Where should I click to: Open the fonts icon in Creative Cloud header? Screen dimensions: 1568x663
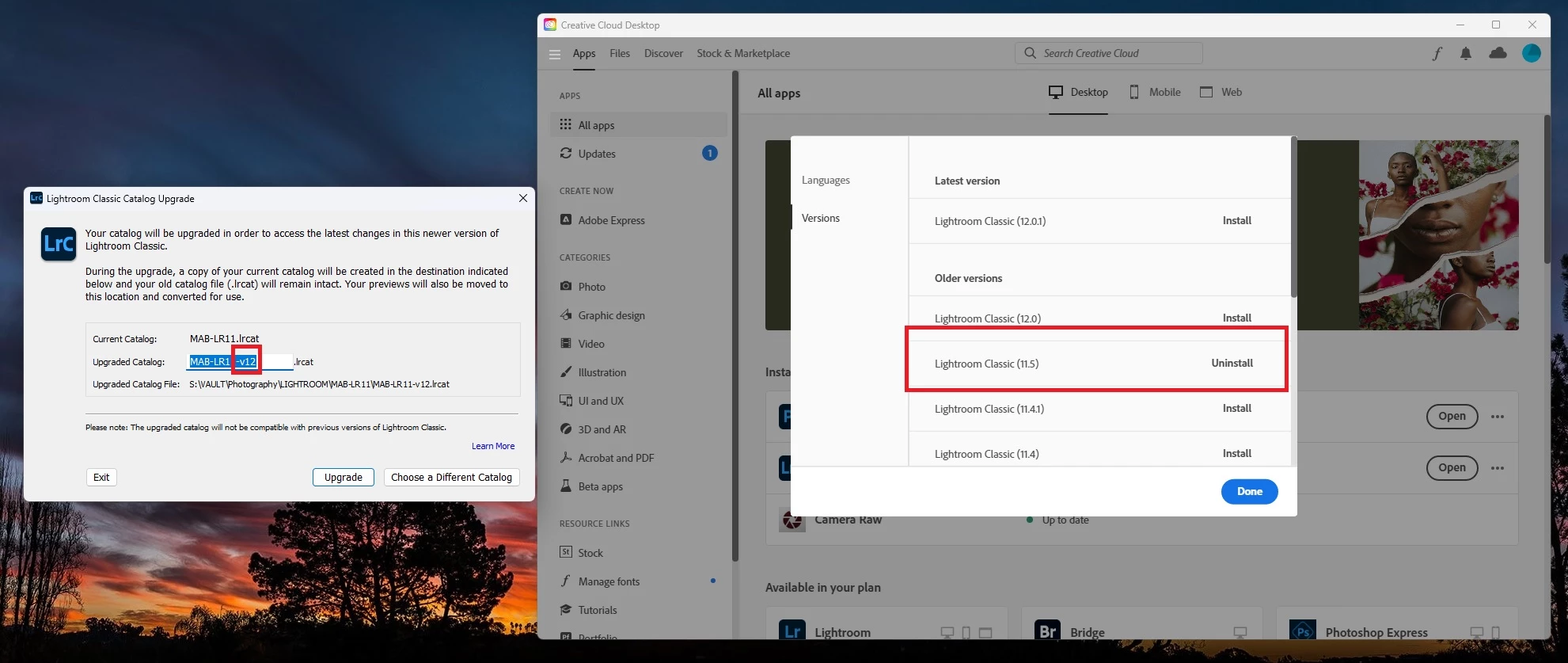1437,53
